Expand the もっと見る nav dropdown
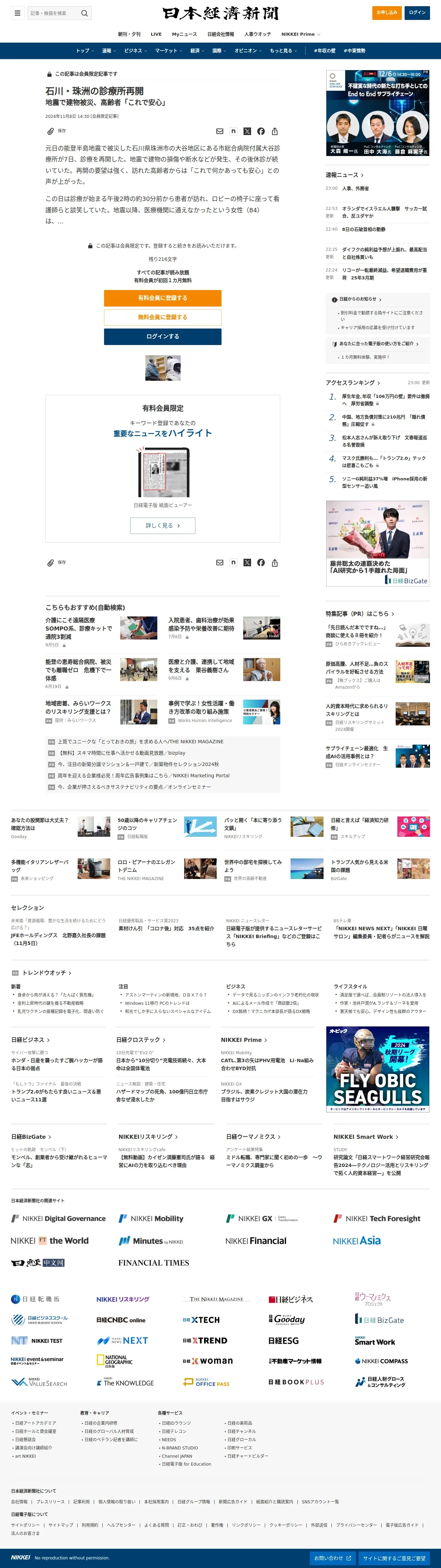Image resolution: width=441 pixels, height=1568 pixels. pyautogui.click(x=283, y=51)
